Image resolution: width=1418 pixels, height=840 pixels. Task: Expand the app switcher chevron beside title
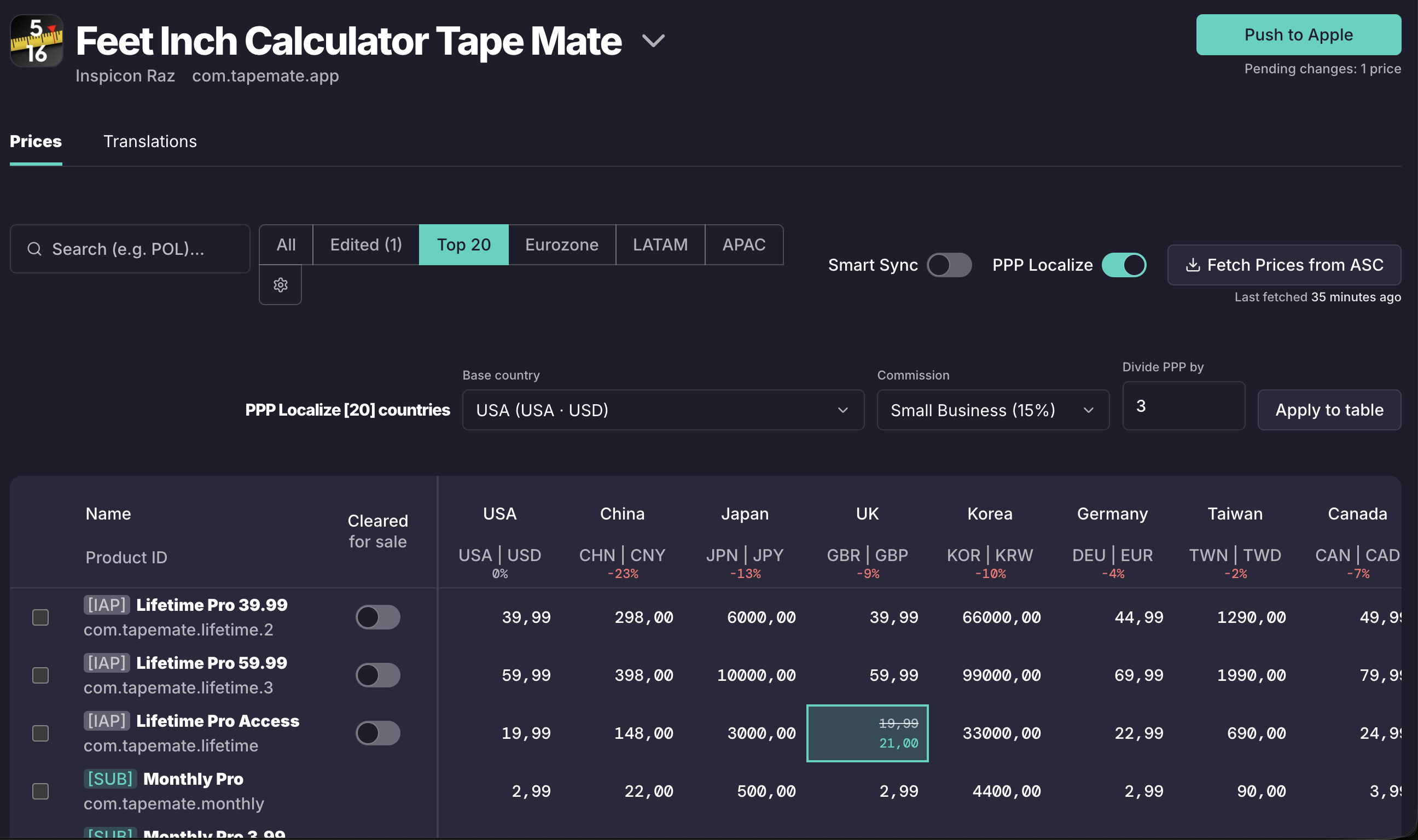coord(653,41)
